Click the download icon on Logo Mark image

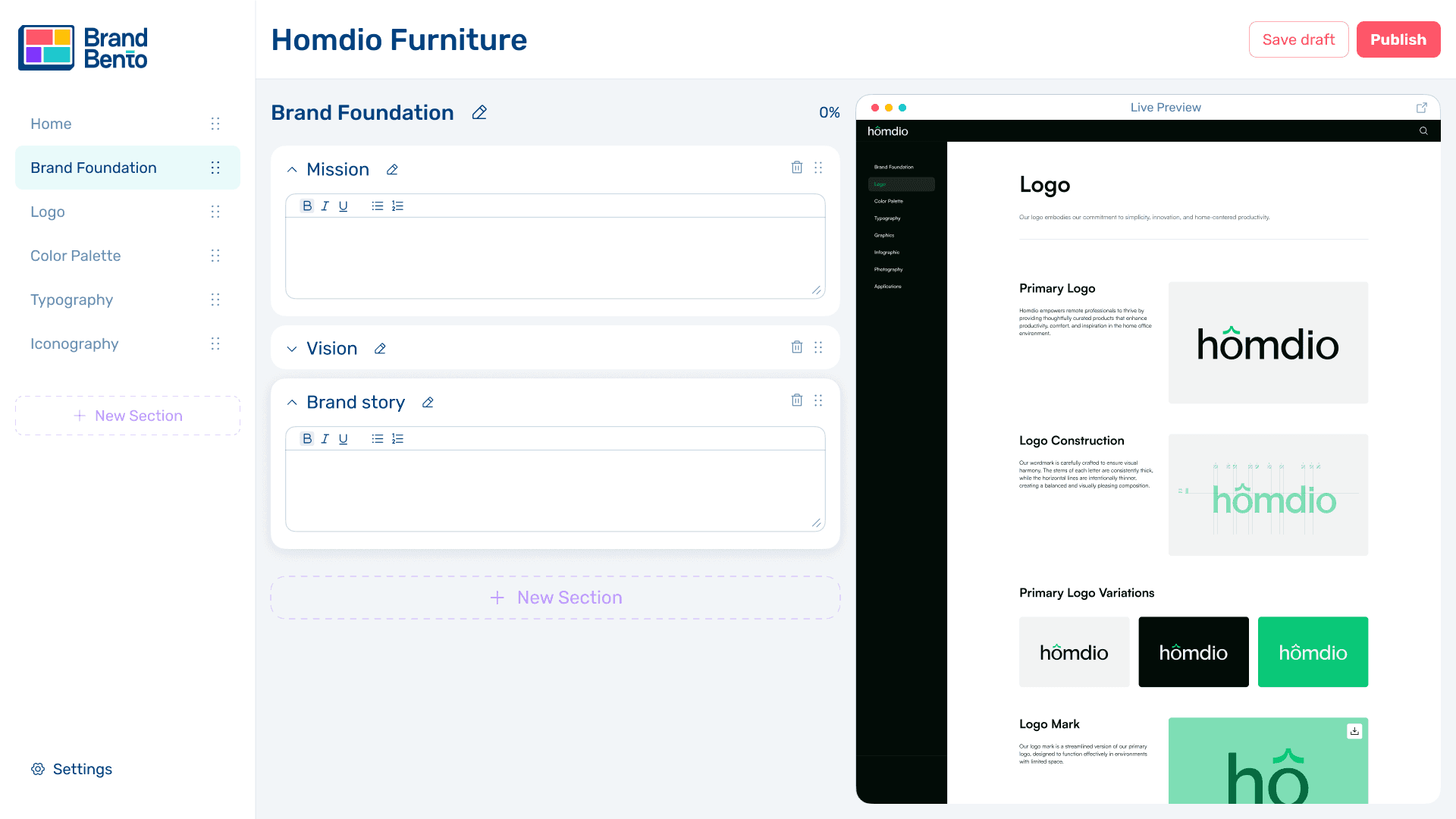point(1354,731)
